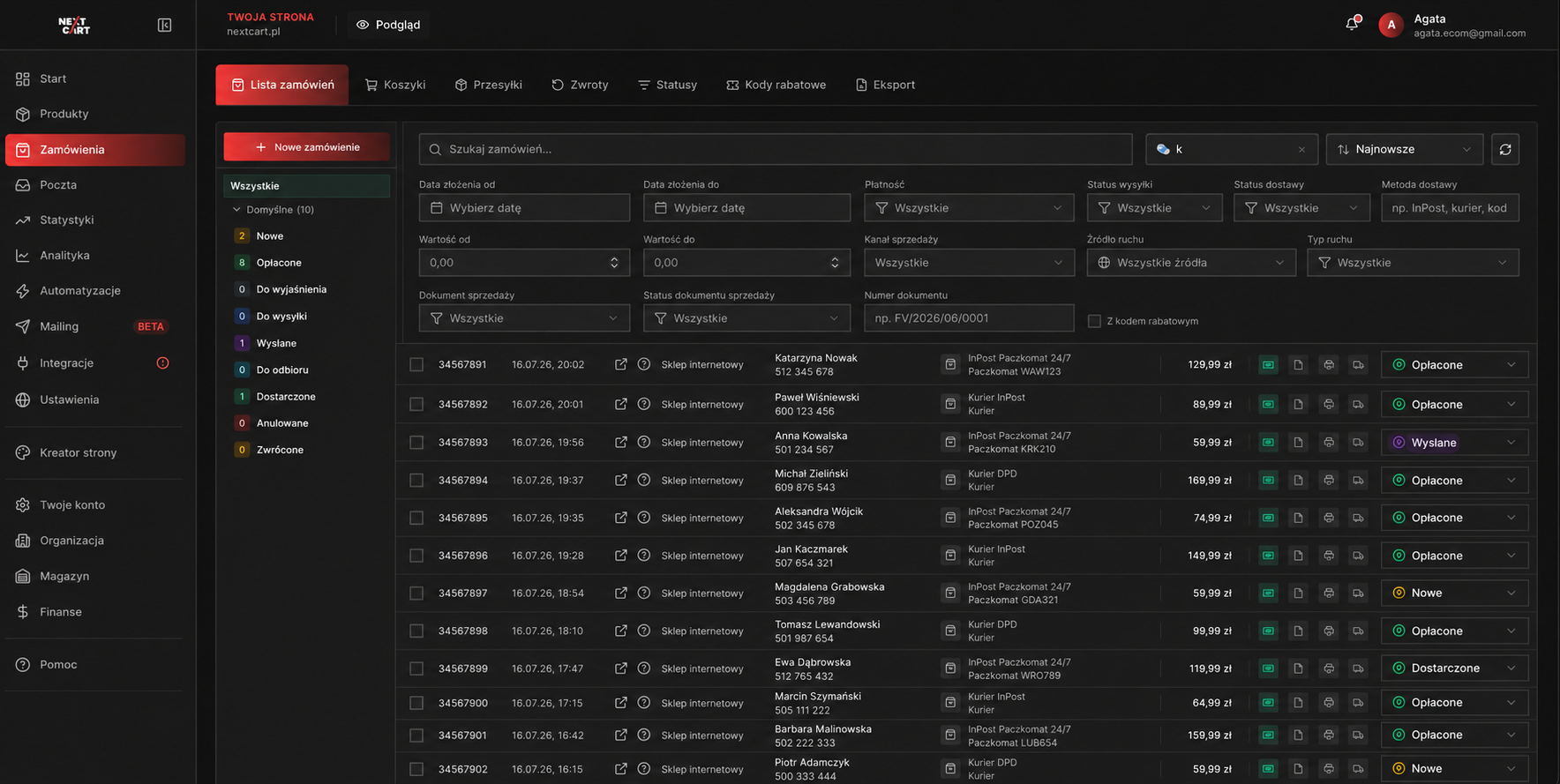Image resolution: width=1560 pixels, height=784 pixels.
Task: Collapse the sidebar with the panel icon
Action: click(164, 25)
